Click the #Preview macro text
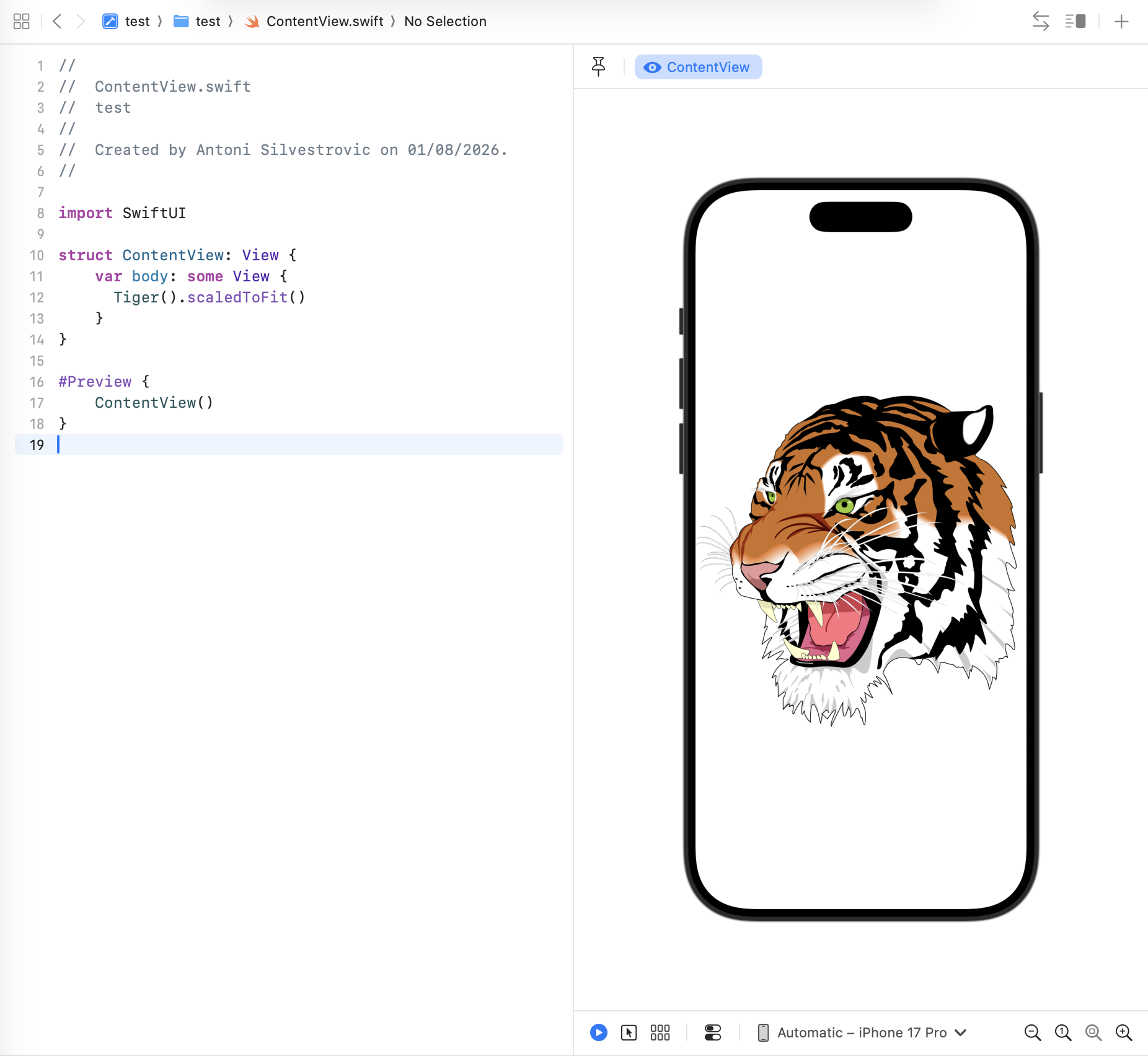Viewport: 1148px width, 1056px height. click(x=95, y=382)
